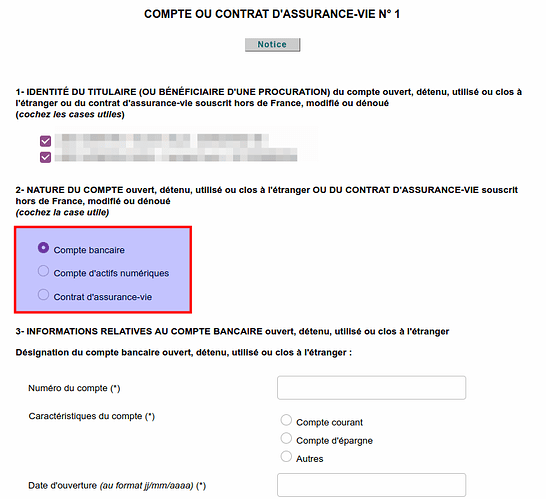Uncheck the second titulaire identity checkbox
This screenshot has width=546, height=499.
coord(45,157)
